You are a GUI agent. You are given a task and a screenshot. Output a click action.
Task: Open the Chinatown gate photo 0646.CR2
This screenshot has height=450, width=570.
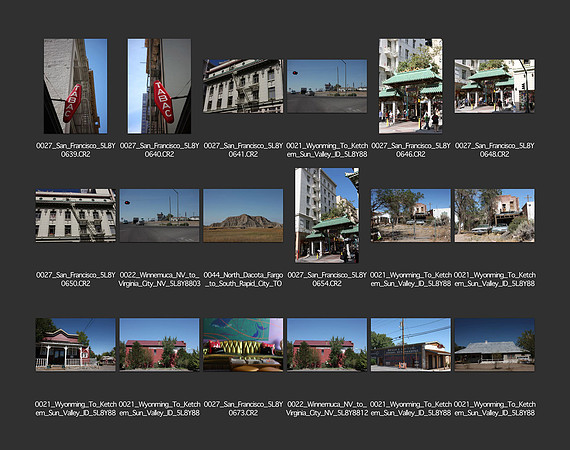tap(411, 86)
